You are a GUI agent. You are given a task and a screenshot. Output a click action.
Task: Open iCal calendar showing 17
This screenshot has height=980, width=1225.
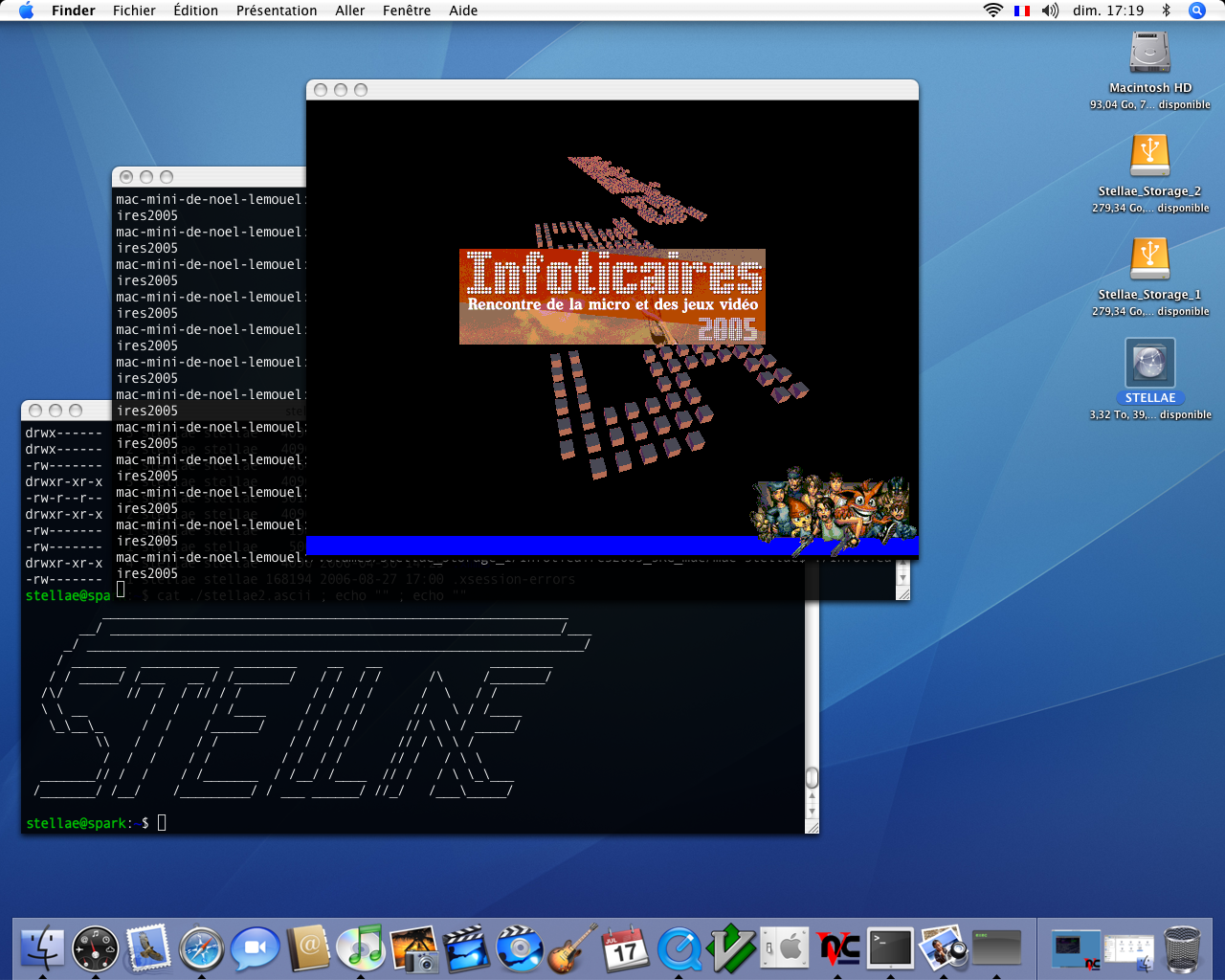click(626, 949)
